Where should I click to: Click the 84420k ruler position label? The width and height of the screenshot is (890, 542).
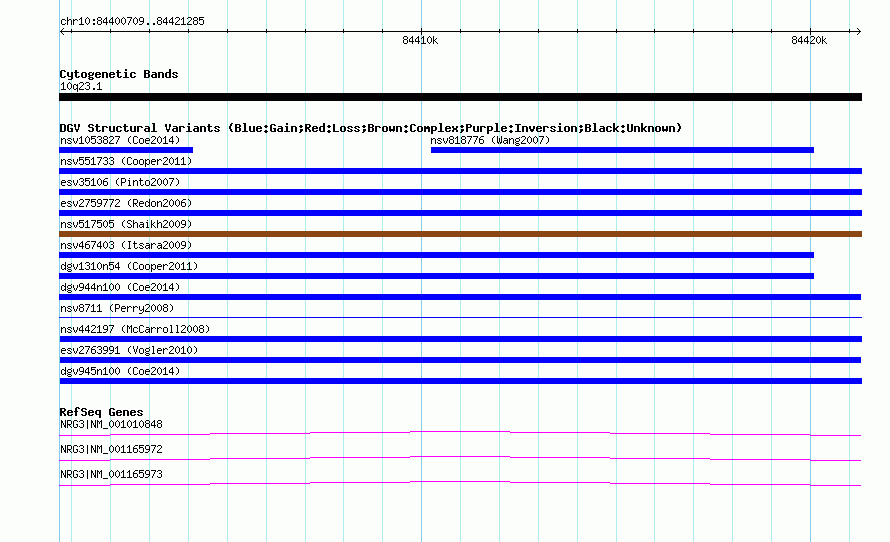pos(809,40)
